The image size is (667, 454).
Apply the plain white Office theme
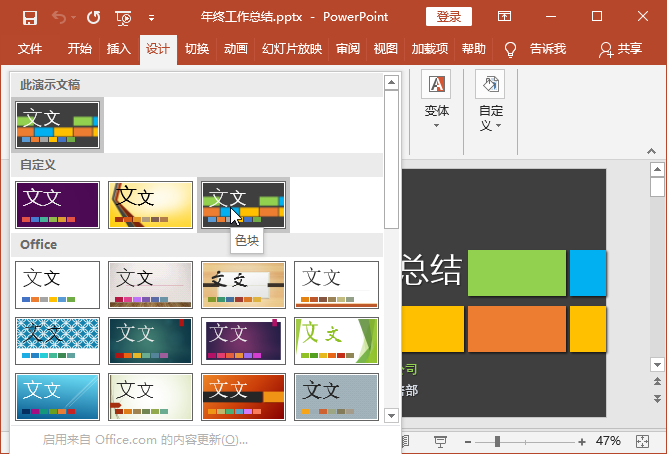click(57, 285)
